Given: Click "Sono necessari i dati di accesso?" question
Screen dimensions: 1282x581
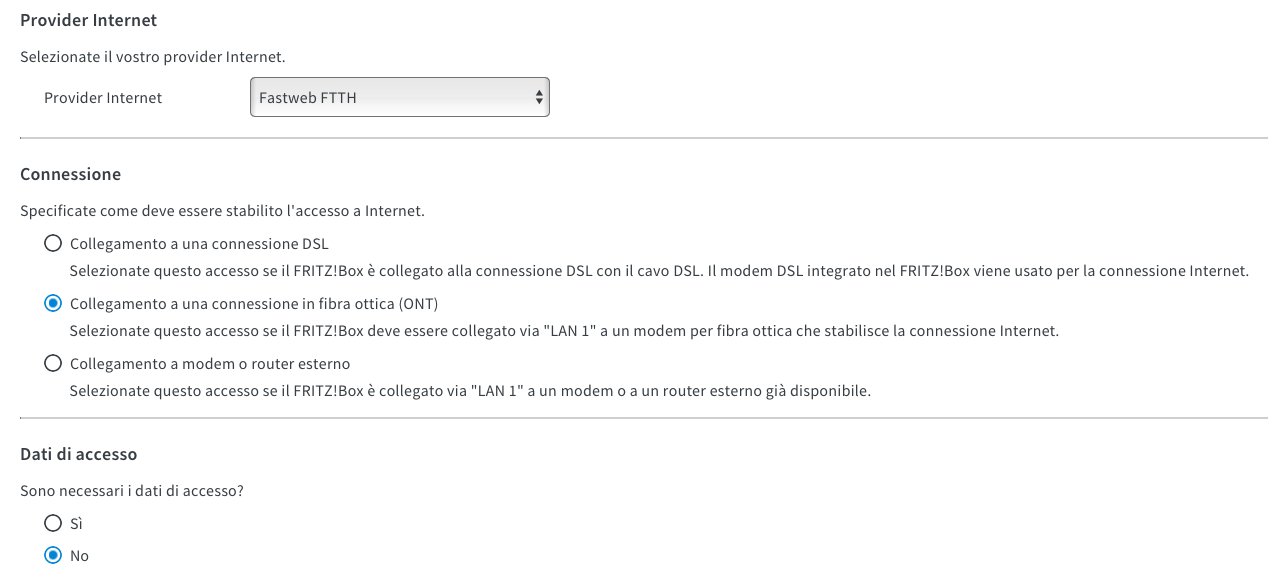Looking at the screenshot, I should pyautogui.click(x=132, y=492).
